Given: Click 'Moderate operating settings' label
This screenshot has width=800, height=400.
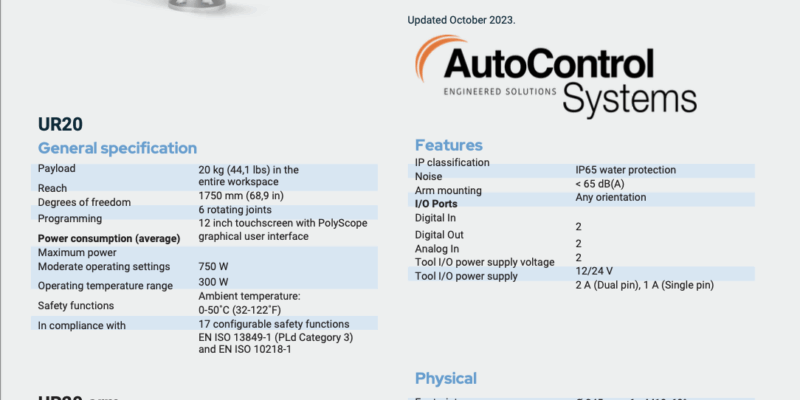Looking at the screenshot, I should (104, 266).
